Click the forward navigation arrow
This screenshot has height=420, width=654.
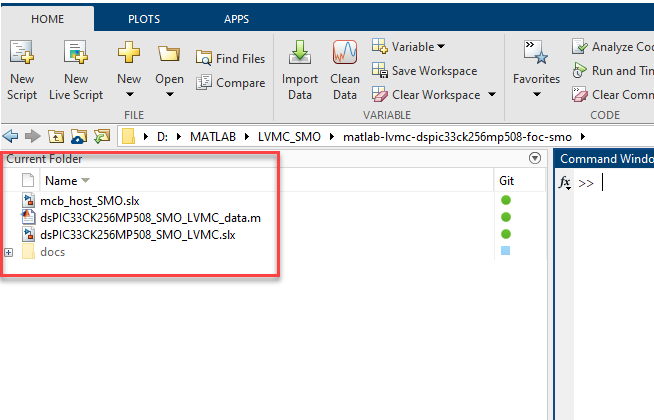coord(33,136)
